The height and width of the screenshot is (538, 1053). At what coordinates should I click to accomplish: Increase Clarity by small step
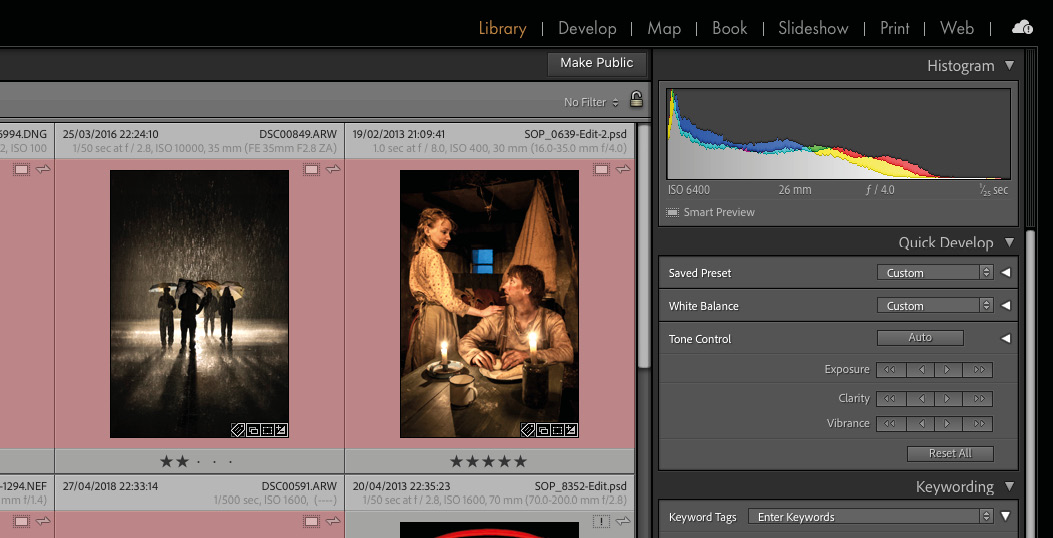tap(948, 399)
